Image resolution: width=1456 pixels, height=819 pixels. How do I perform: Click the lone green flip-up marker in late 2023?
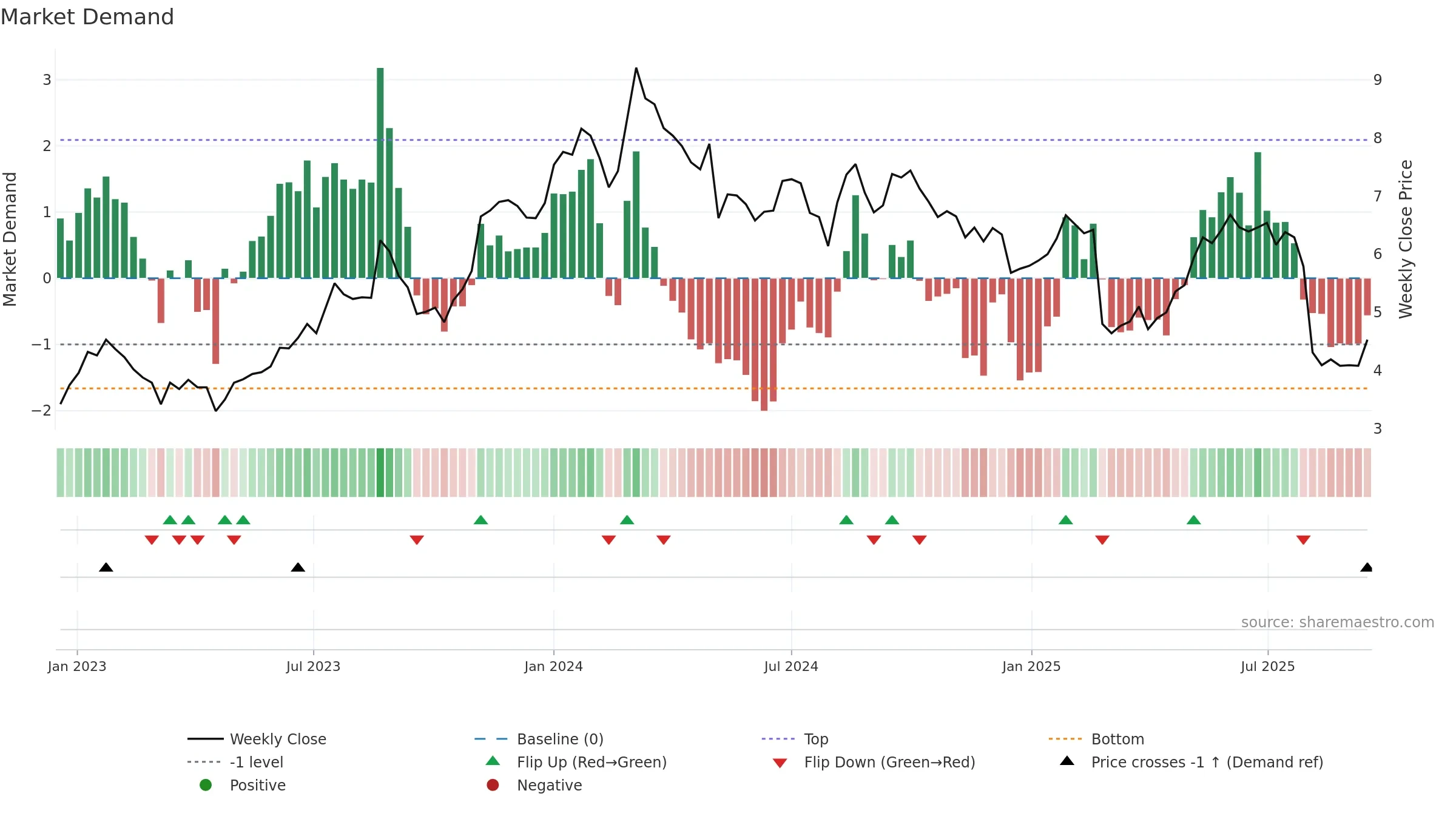click(480, 520)
